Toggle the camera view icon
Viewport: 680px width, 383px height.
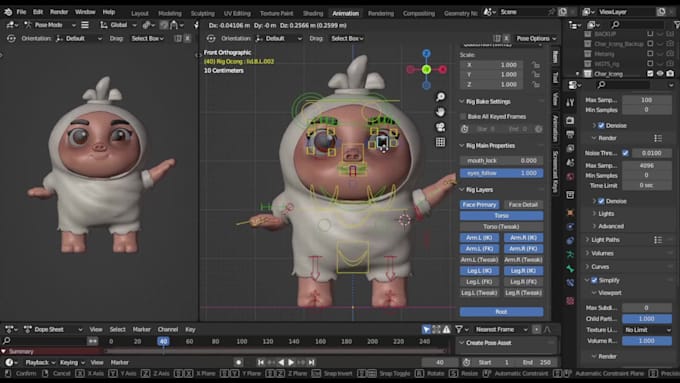coord(440,127)
